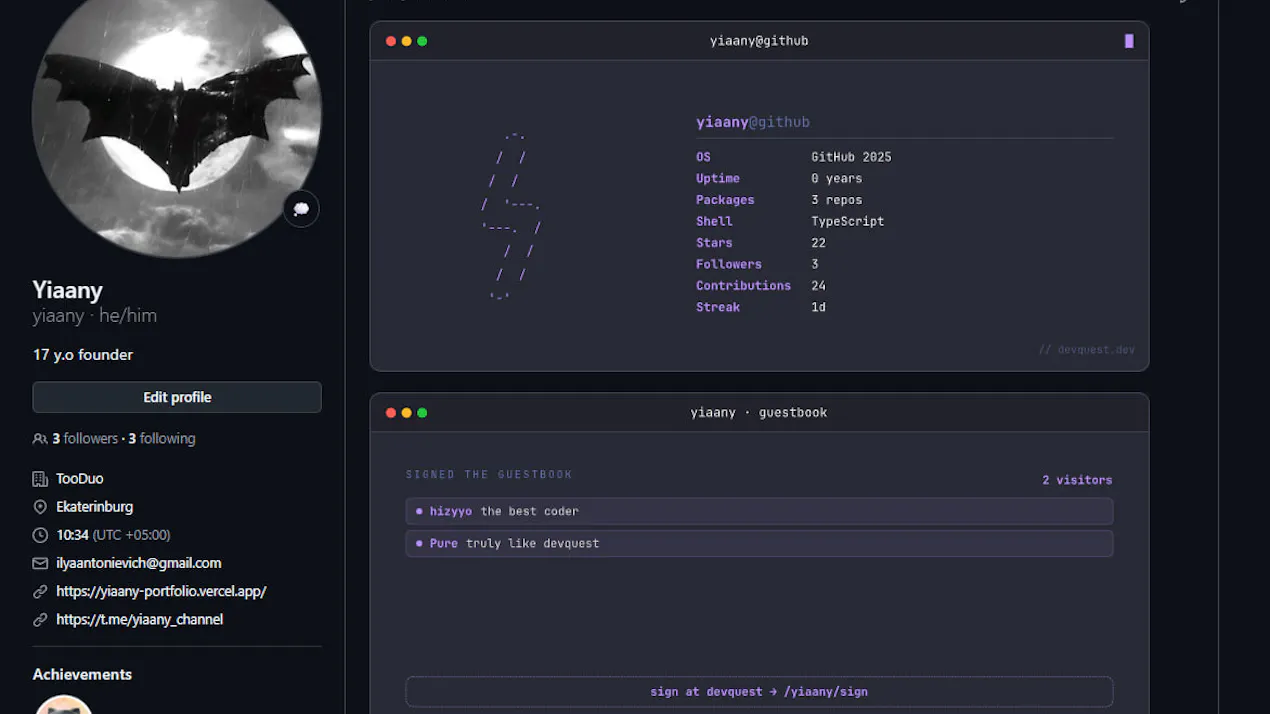This screenshot has width=1270, height=714.
Task: Click the Yiaany profile name heading
Action: click(x=68, y=290)
